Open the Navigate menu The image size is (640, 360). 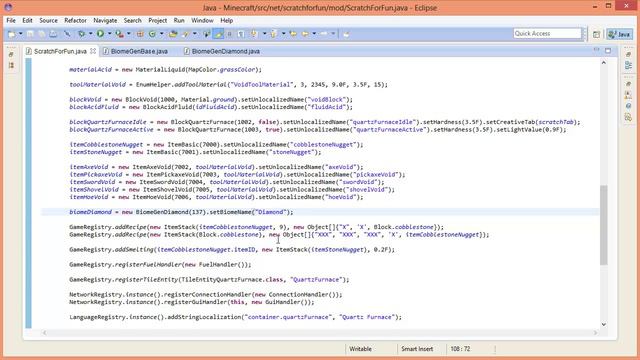(x=105, y=20)
